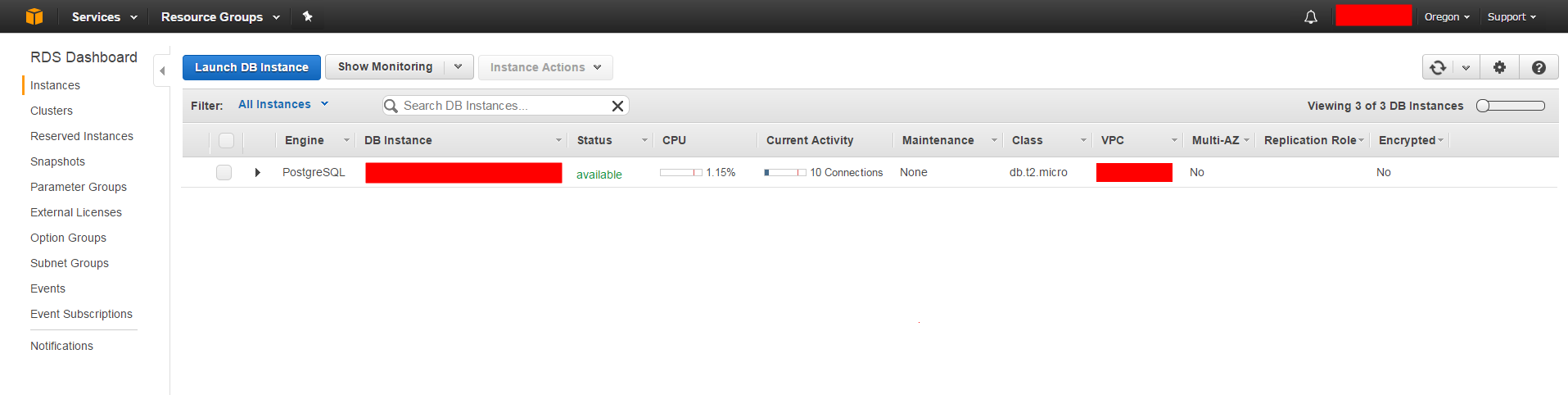Click the pin shortcuts icon in top bar
The width and height of the screenshot is (1568, 395).
coord(308,16)
